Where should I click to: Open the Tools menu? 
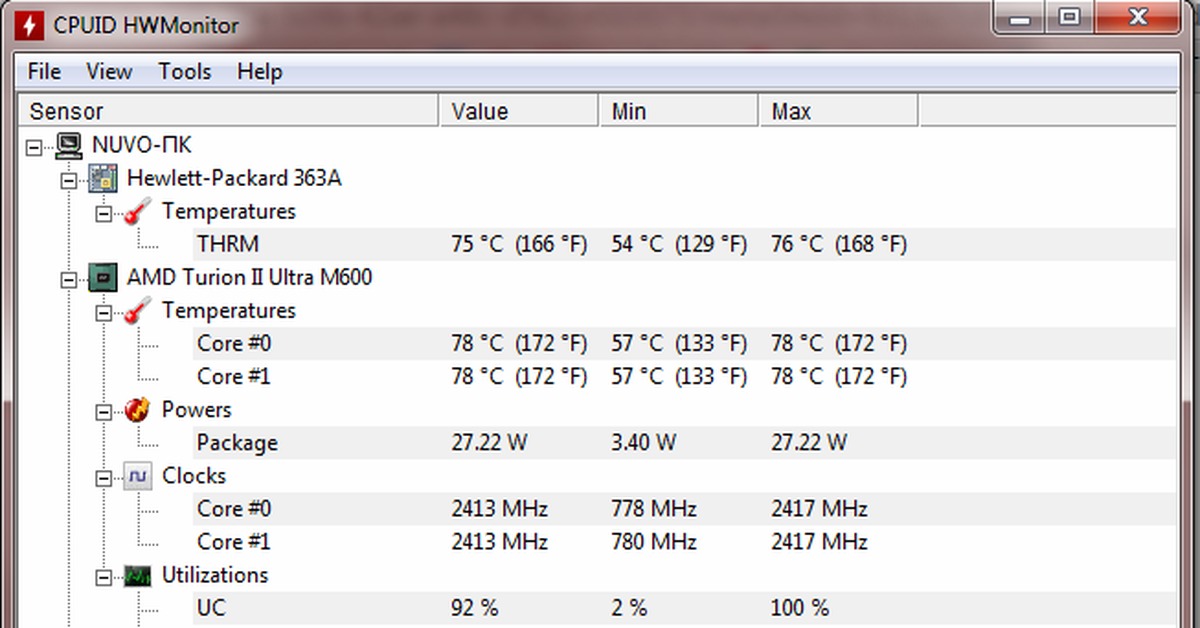[184, 72]
